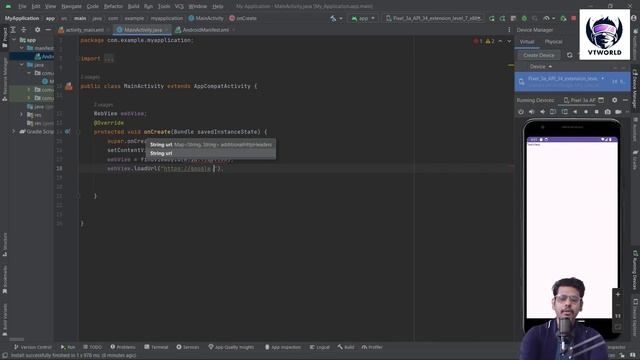Switch to the AndroidManifest.xml editor tab
The image size is (640, 360).
tap(204, 30)
